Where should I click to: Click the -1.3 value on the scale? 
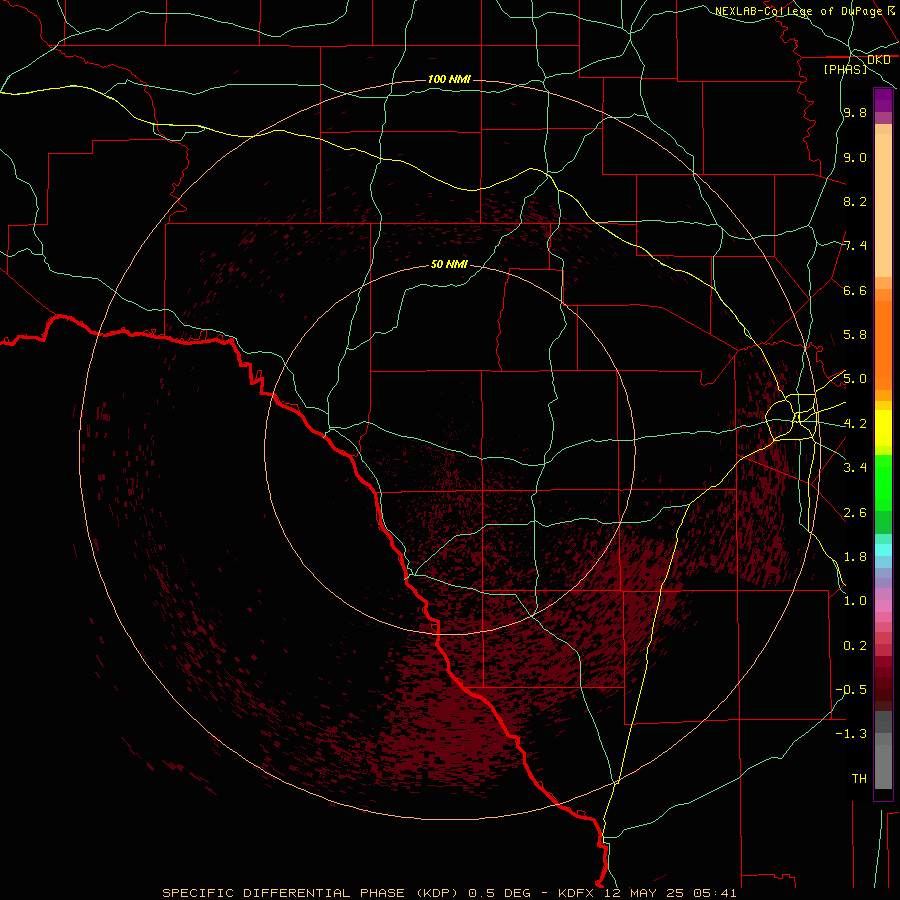[851, 734]
